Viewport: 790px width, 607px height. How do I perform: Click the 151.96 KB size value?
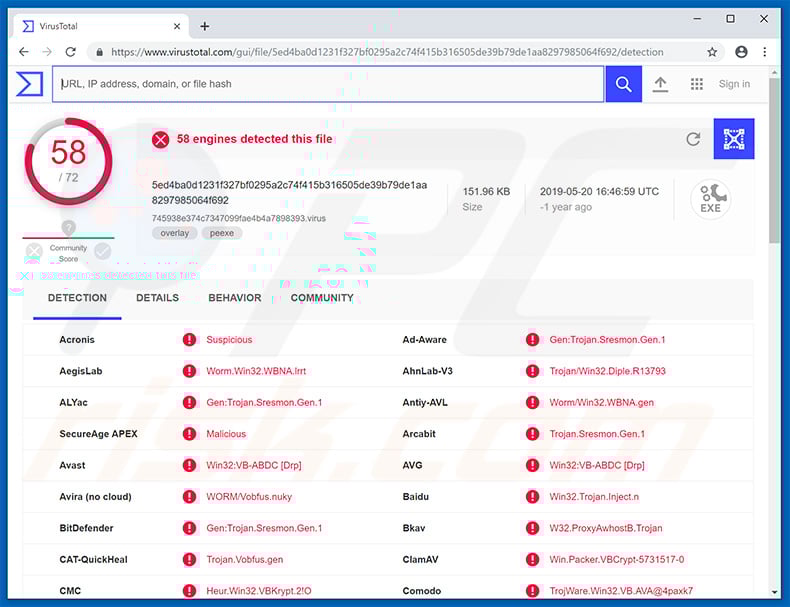[486, 191]
